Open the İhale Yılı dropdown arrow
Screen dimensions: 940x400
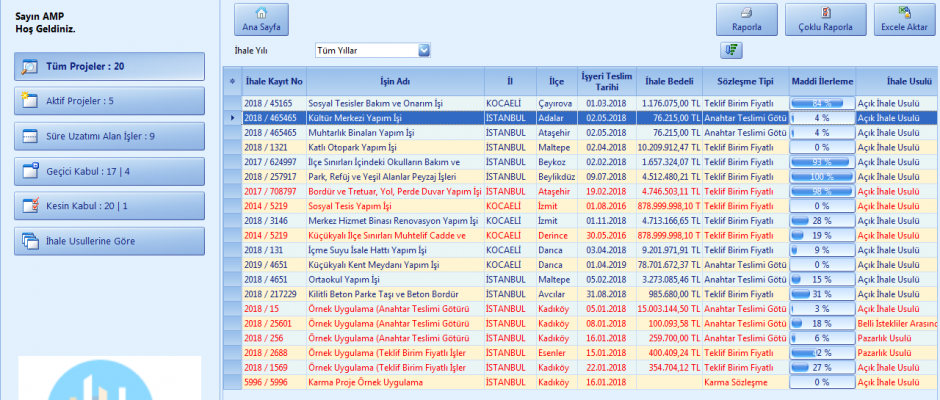click(424, 50)
